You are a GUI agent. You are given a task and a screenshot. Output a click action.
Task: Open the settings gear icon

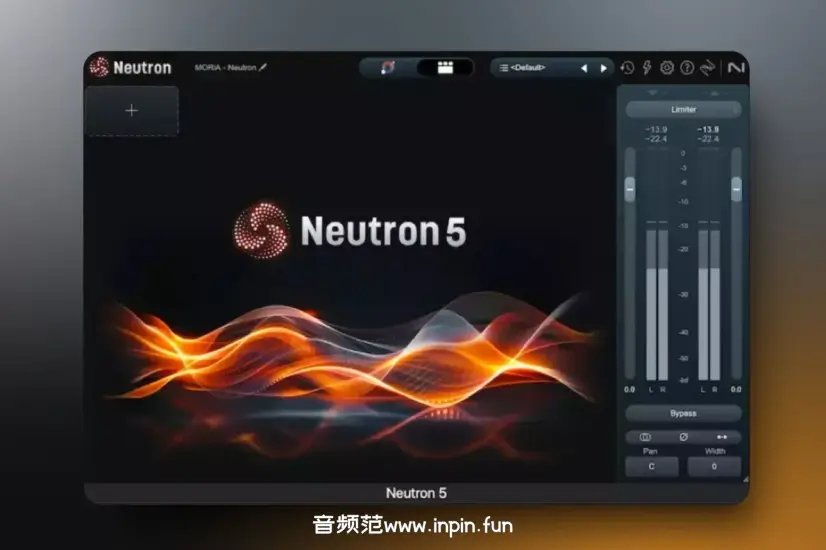[x=667, y=68]
